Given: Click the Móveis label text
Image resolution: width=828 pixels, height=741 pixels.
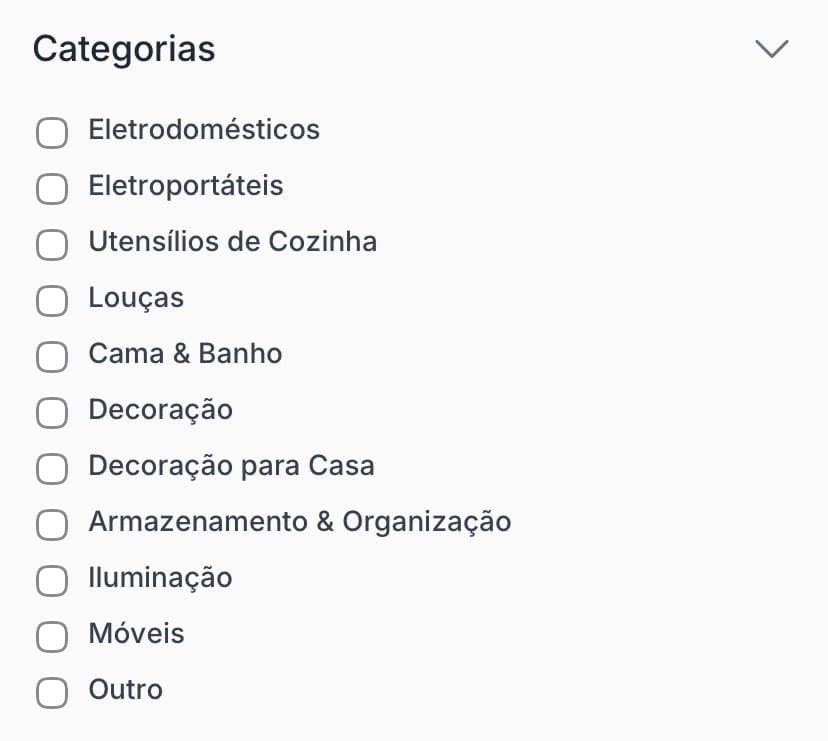Looking at the screenshot, I should [x=136, y=634].
